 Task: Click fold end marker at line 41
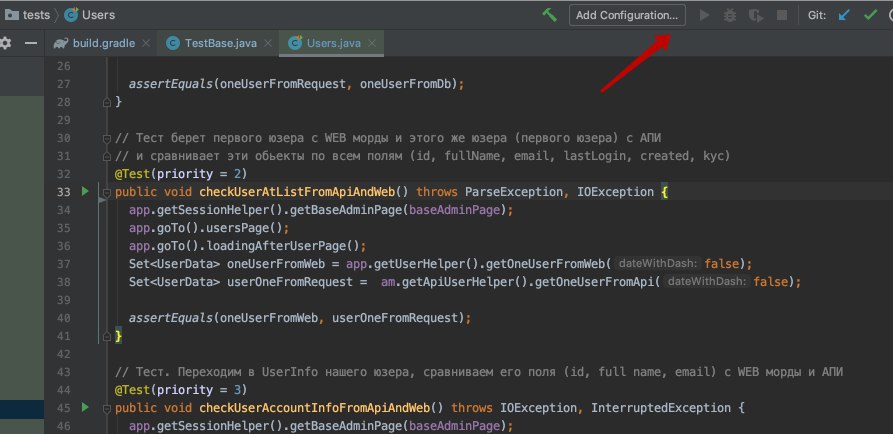pyautogui.click(x=106, y=337)
